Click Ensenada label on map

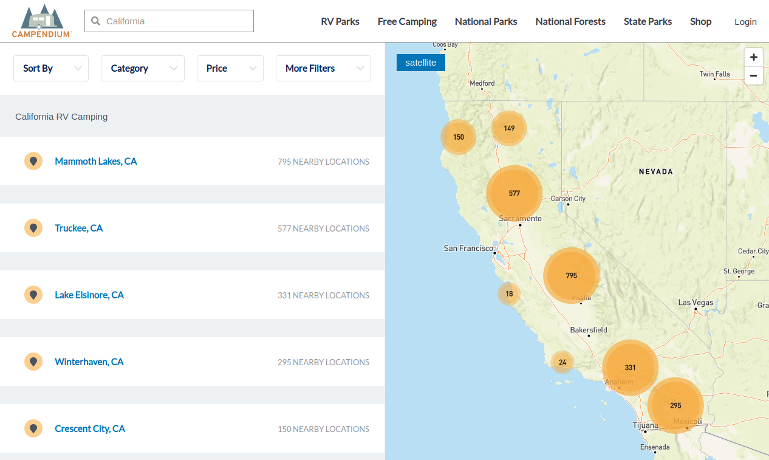click(655, 447)
